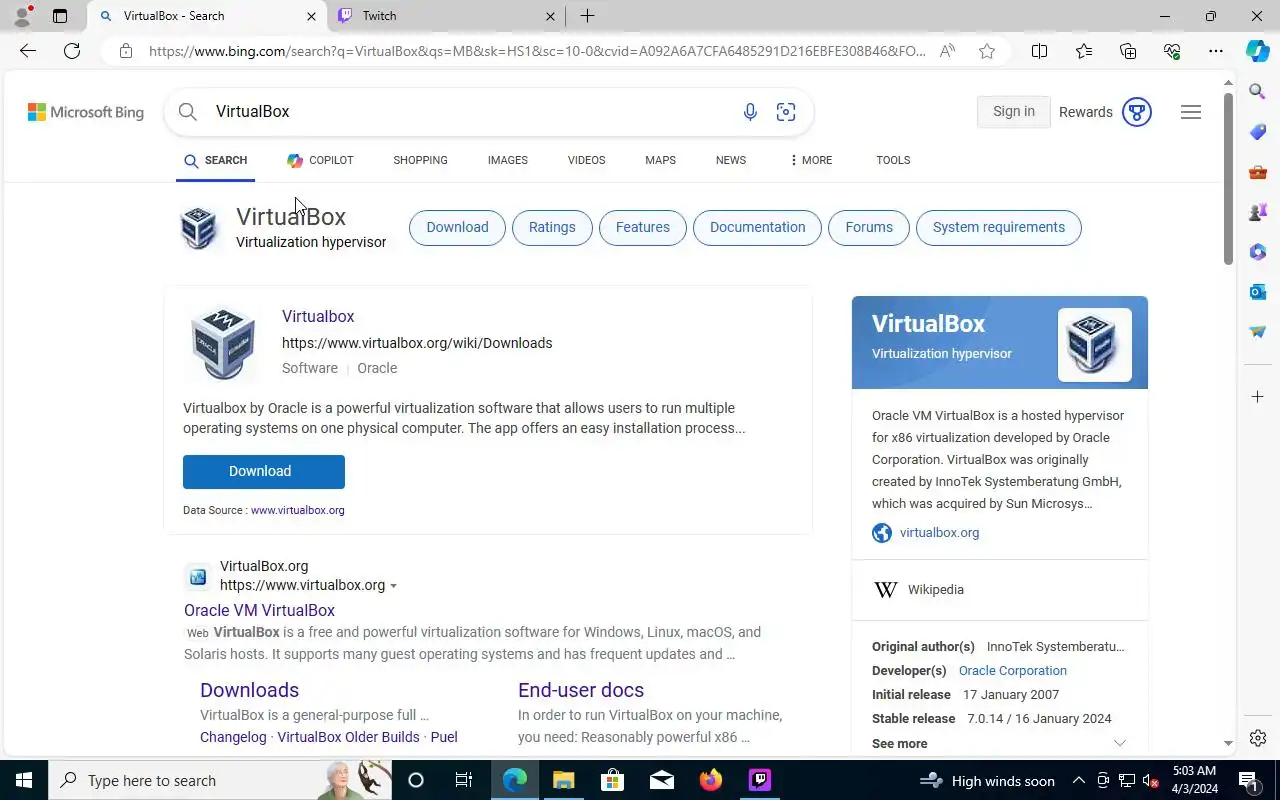Image resolution: width=1280 pixels, height=800 pixels.
Task: Click the Sign in button
Action: coord(1013,112)
